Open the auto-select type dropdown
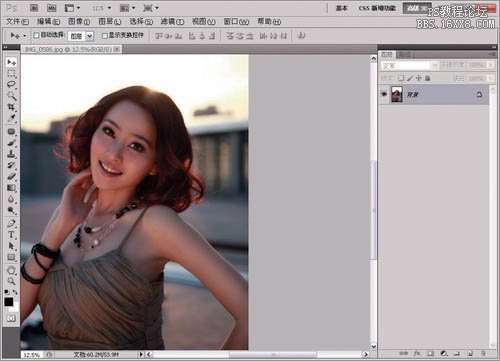 coord(81,36)
